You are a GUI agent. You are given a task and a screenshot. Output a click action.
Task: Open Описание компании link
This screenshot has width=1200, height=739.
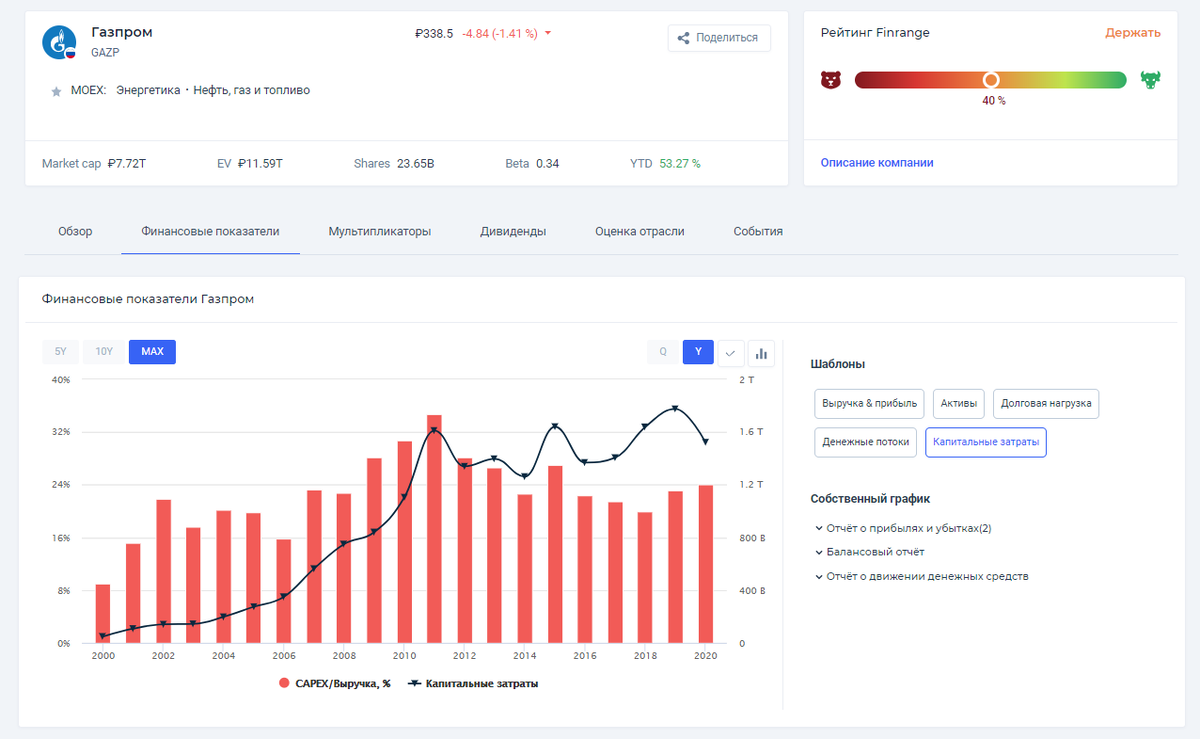pos(877,162)
